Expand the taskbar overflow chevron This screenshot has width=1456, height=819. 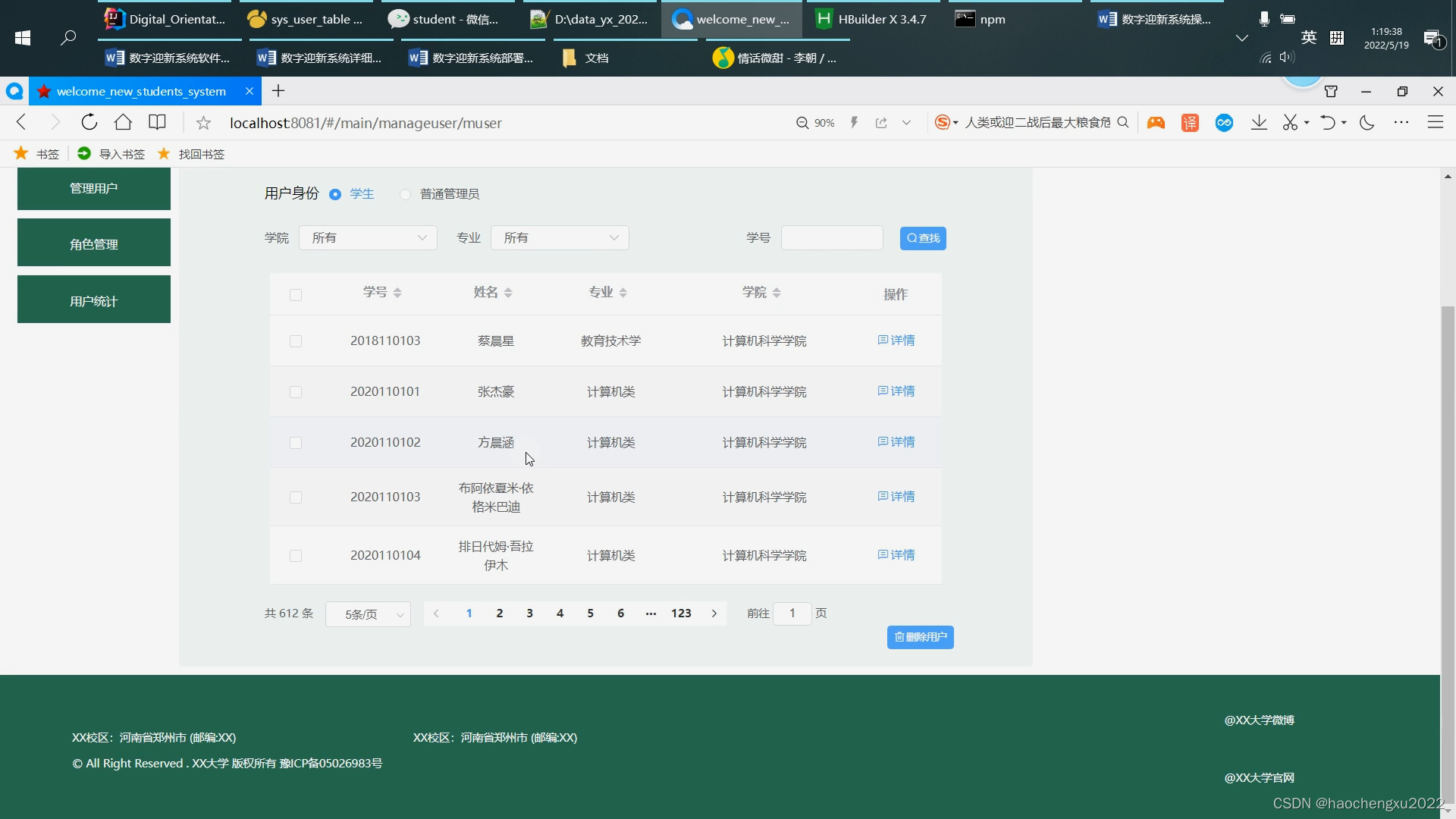click(1241, 38)
